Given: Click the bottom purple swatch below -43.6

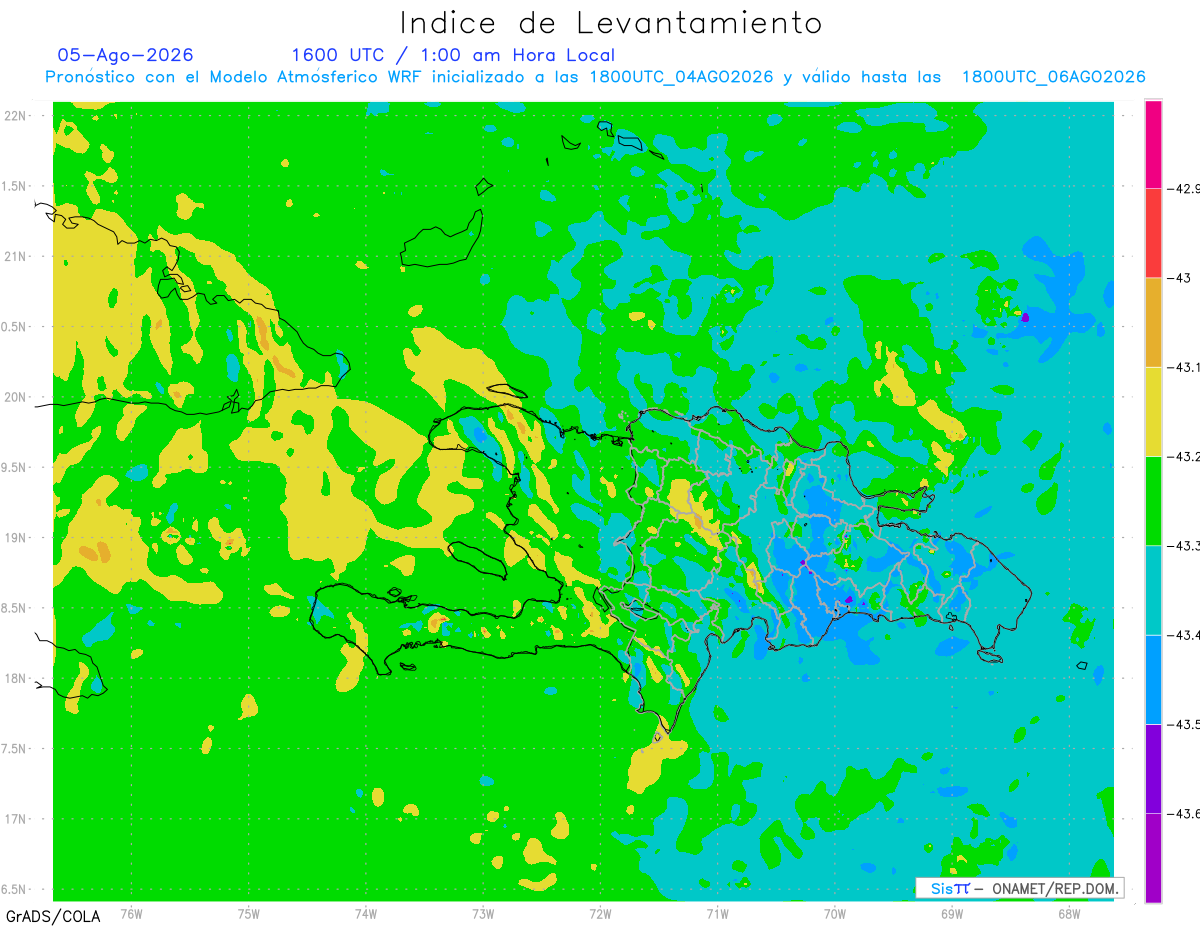Looking at the screenshot, I should coord(1153,857).
